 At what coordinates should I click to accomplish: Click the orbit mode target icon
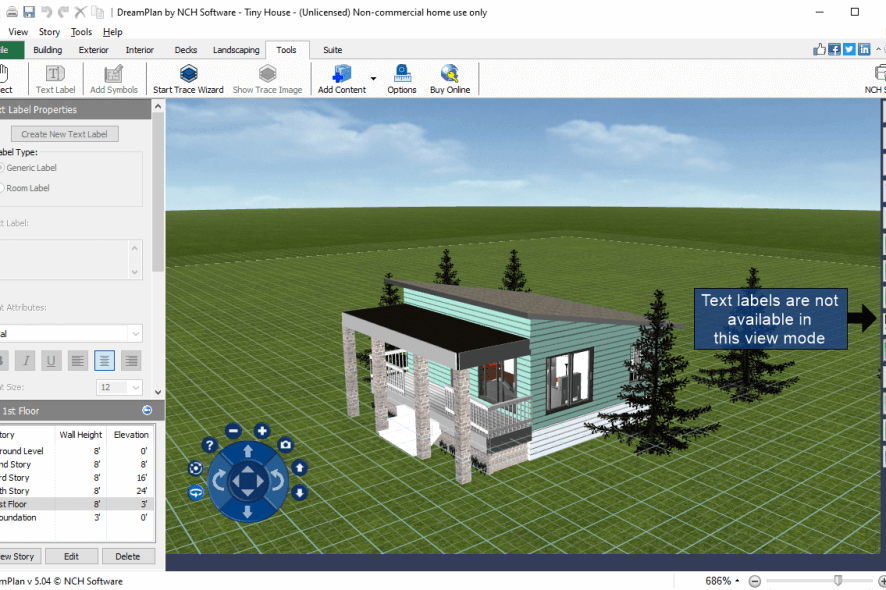(196, 468)
